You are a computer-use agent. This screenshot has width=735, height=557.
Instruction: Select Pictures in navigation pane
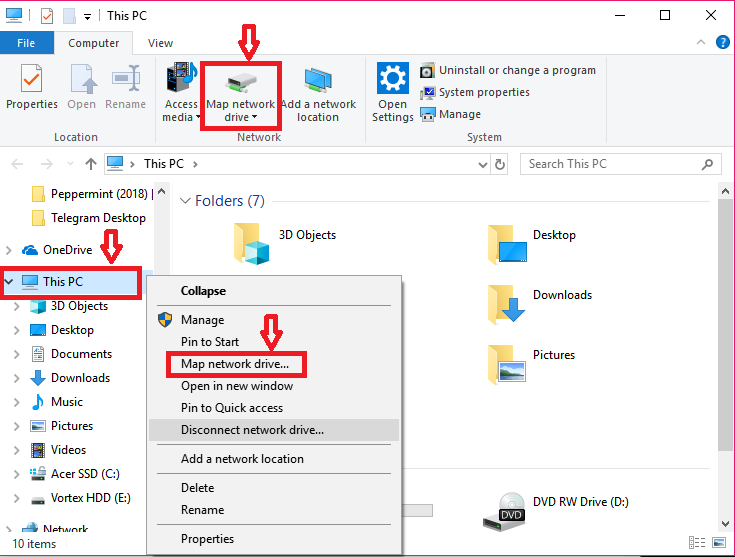pos(61,426)
